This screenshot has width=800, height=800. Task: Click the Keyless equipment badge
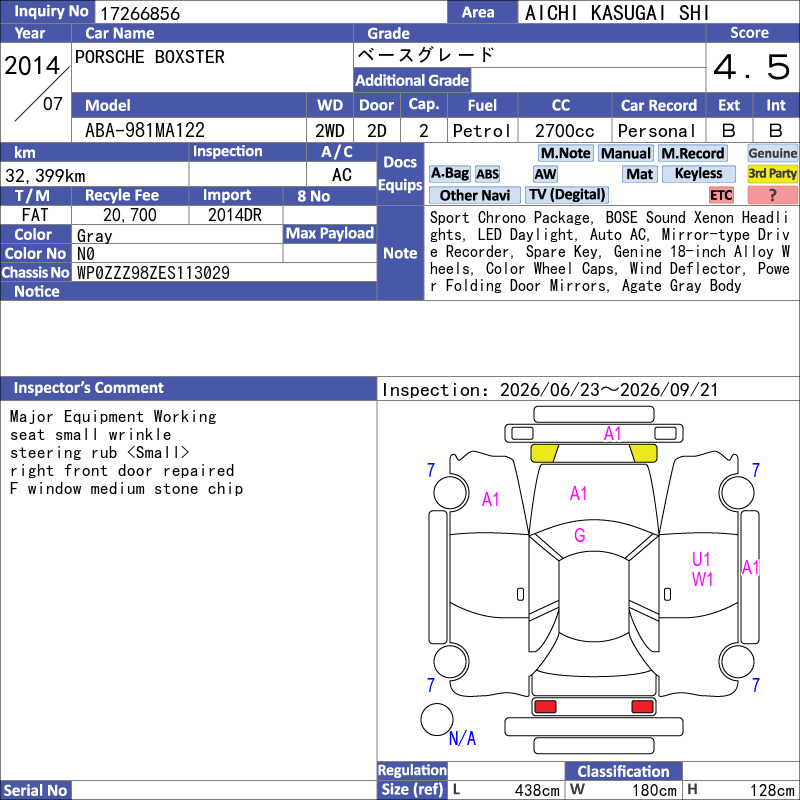point(698,174)
